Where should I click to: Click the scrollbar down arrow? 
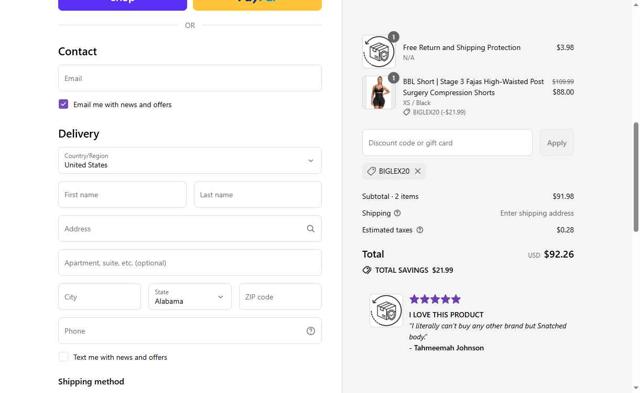tap(636, 388)
